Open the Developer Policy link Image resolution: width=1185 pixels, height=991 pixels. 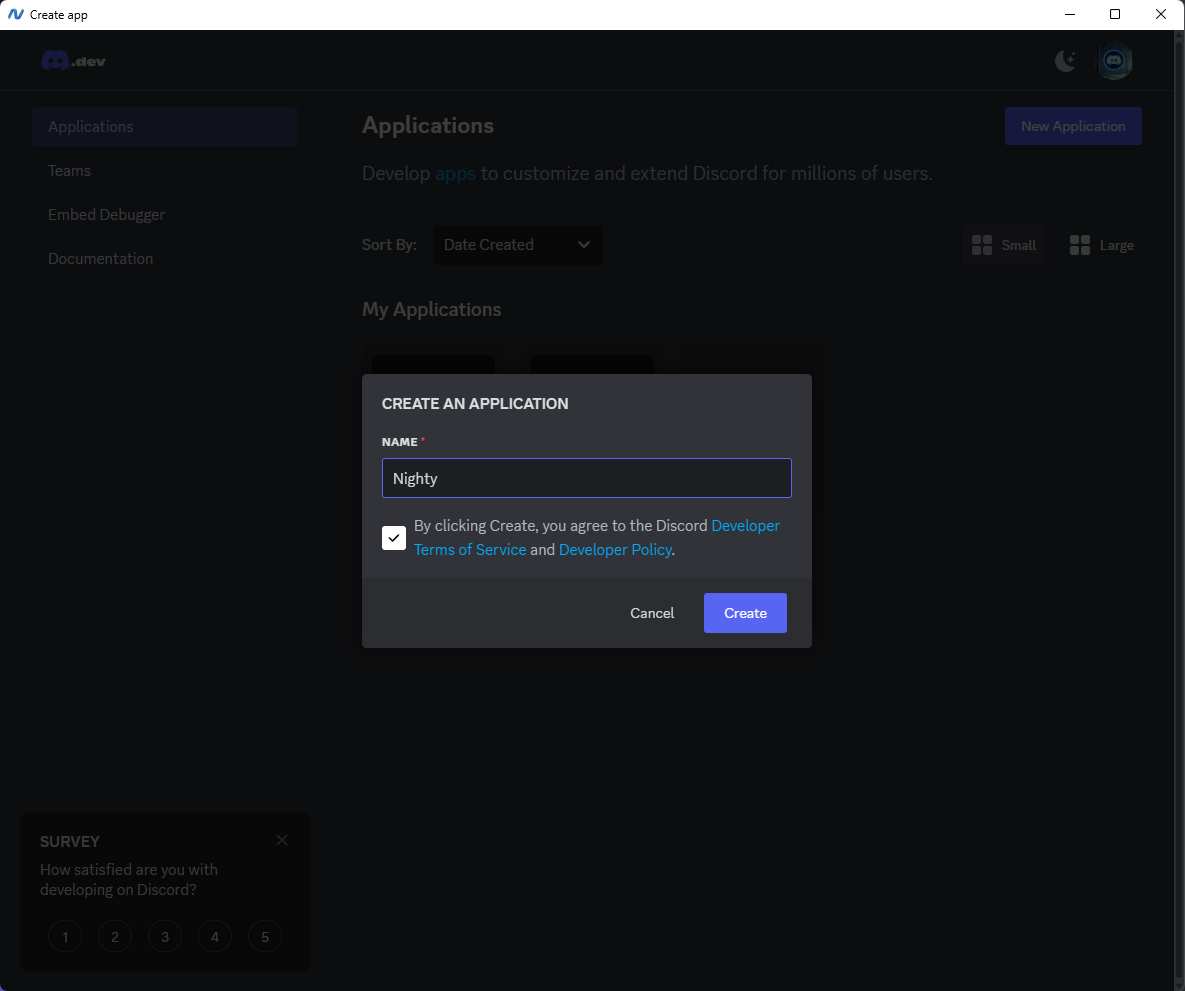[x=615, y=550]
